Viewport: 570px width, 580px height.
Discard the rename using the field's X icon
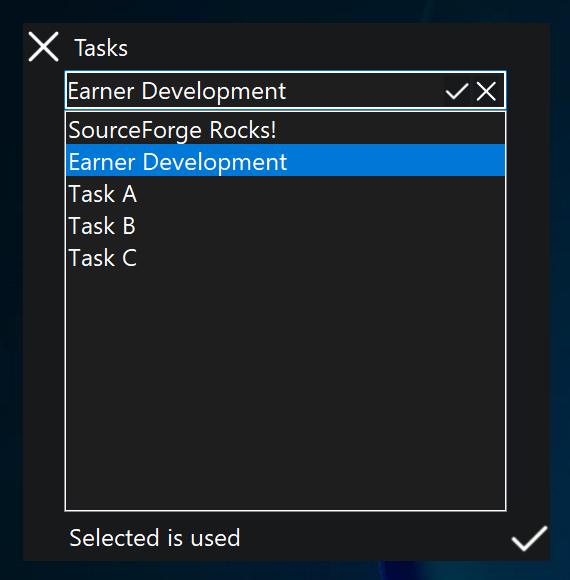[x=486, y=91]
